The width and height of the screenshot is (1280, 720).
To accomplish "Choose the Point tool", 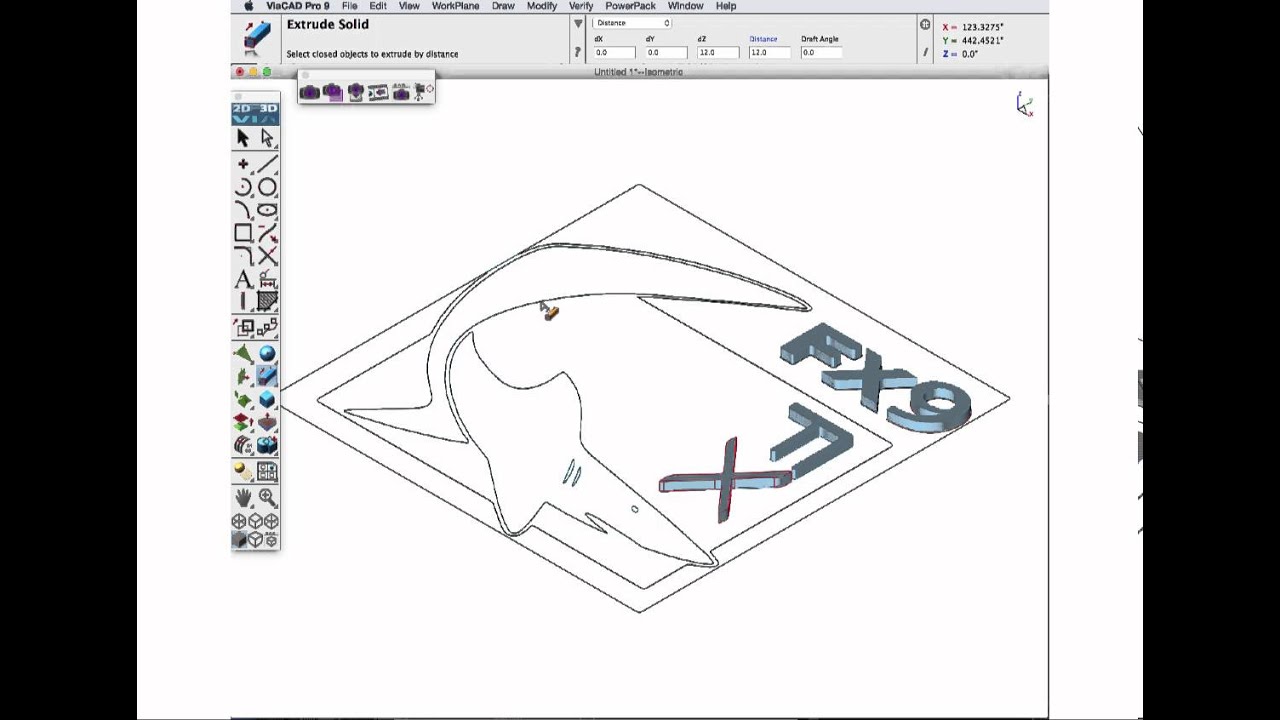I will click(x=243, y=164).
